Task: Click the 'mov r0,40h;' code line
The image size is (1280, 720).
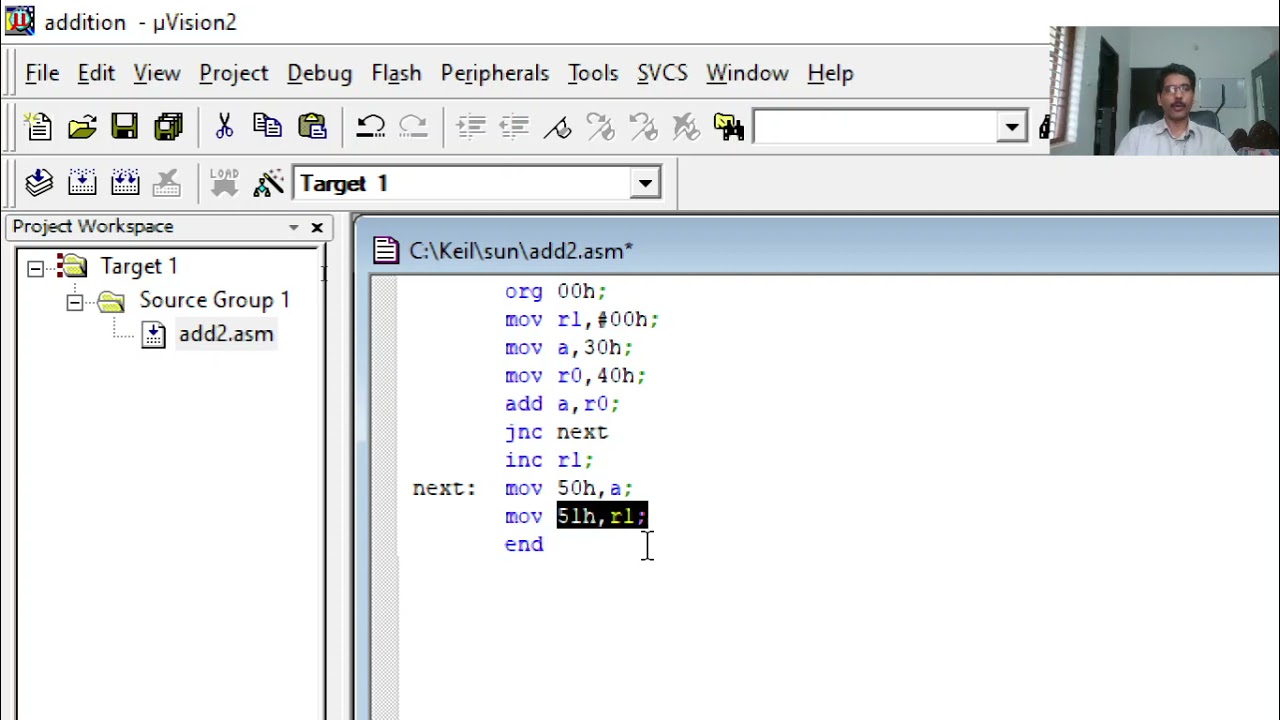Action: coord(575,376)
